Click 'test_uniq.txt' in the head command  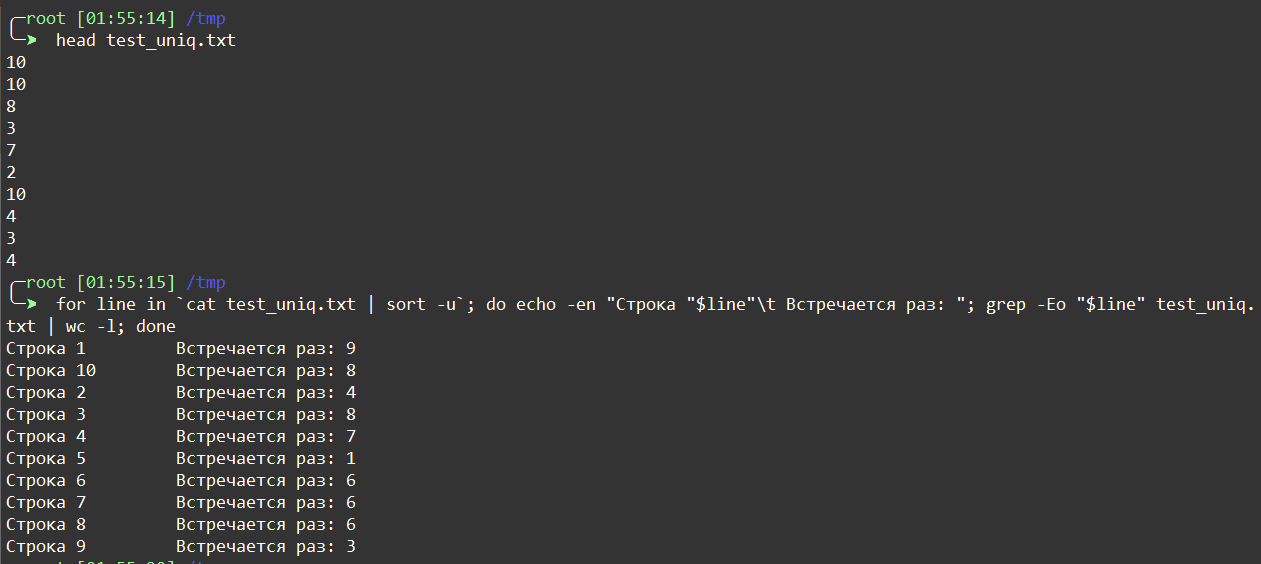171,40
